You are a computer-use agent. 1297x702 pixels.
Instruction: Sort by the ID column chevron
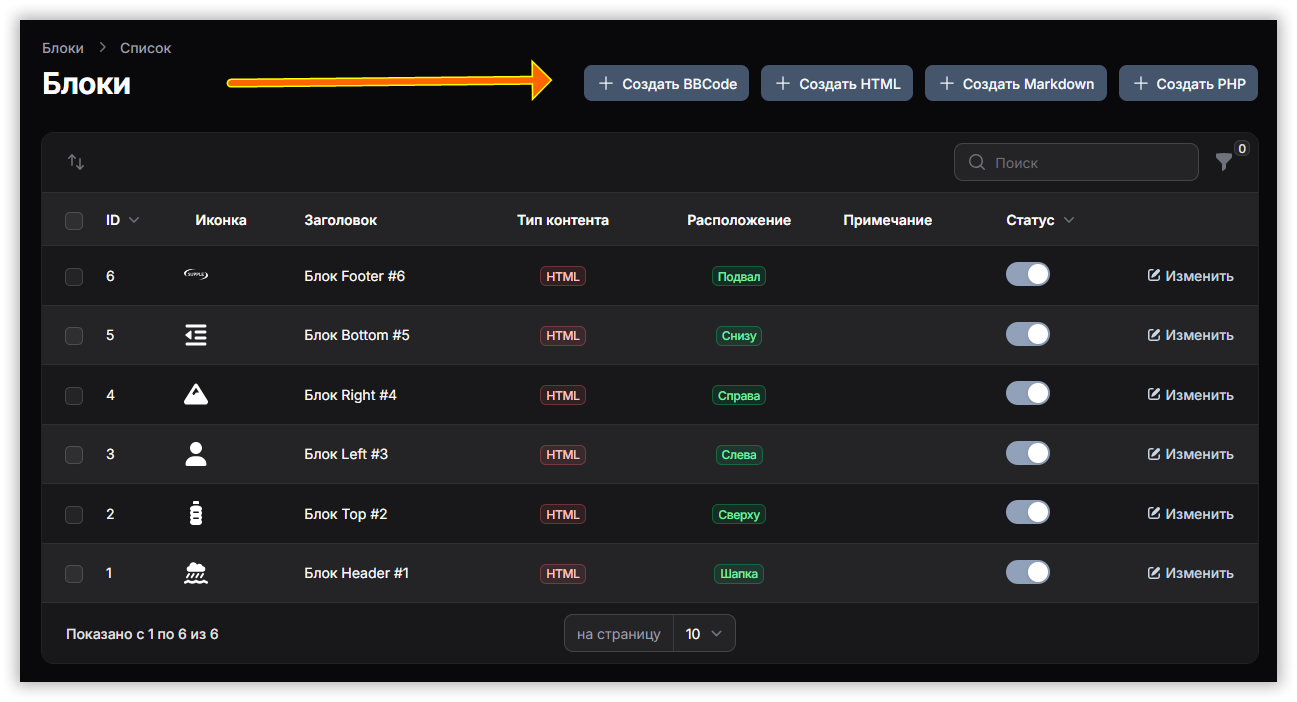click(x=134, y=220)
